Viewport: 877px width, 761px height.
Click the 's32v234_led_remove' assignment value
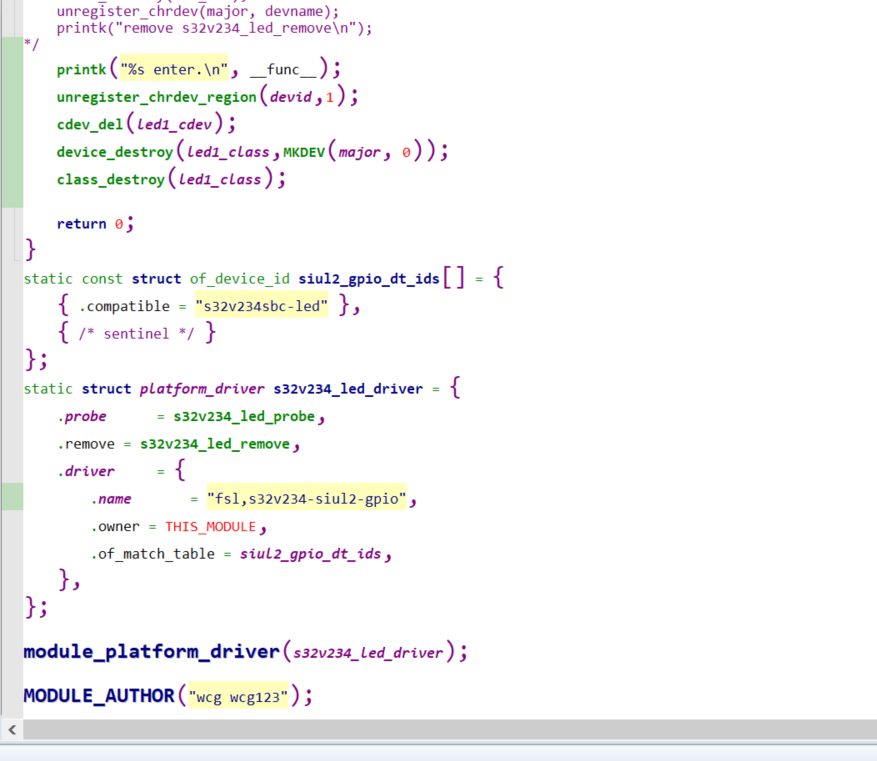click(x=215, y=444)
